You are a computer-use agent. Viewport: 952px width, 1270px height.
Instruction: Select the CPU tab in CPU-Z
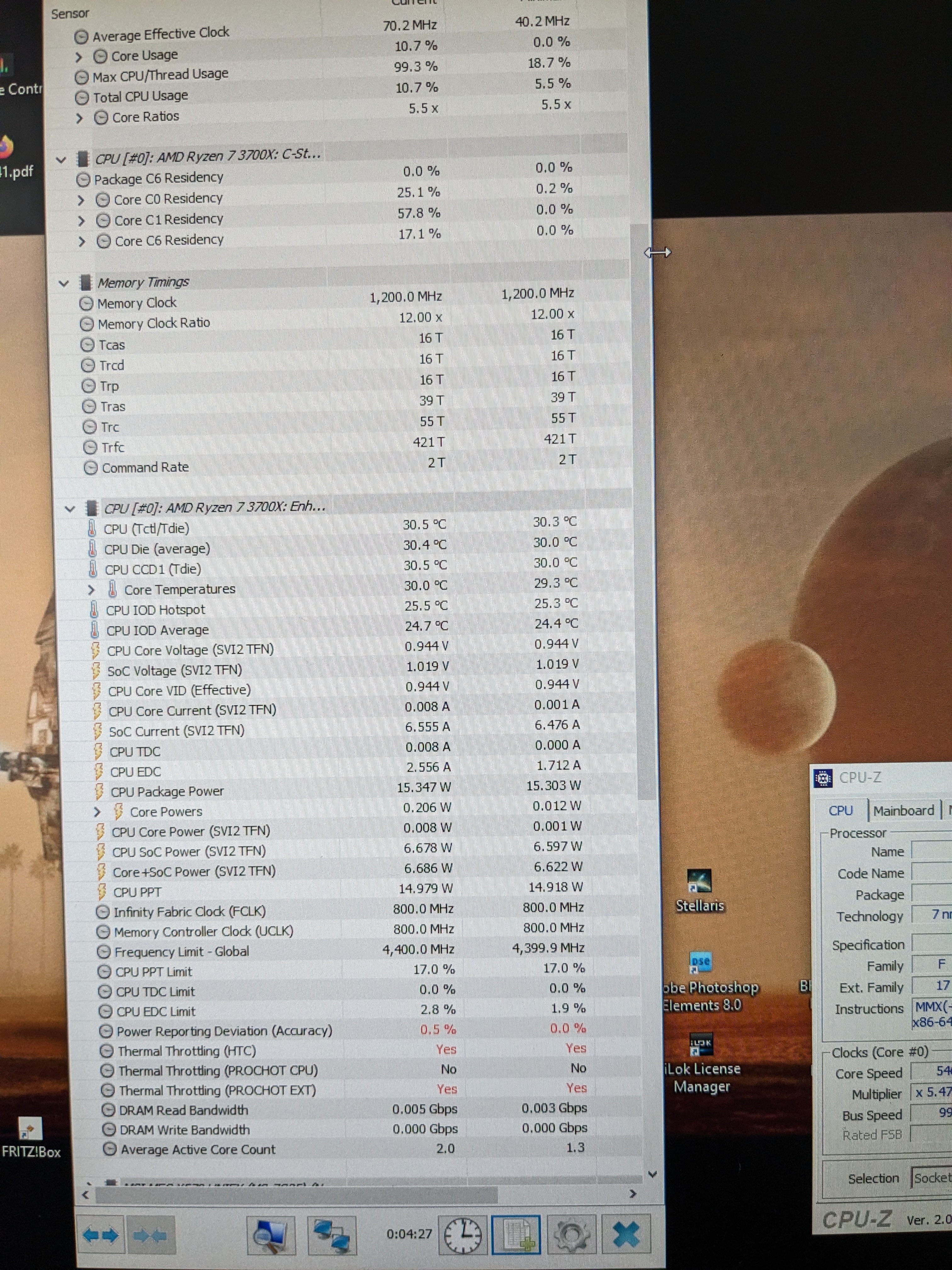point(840,810)
